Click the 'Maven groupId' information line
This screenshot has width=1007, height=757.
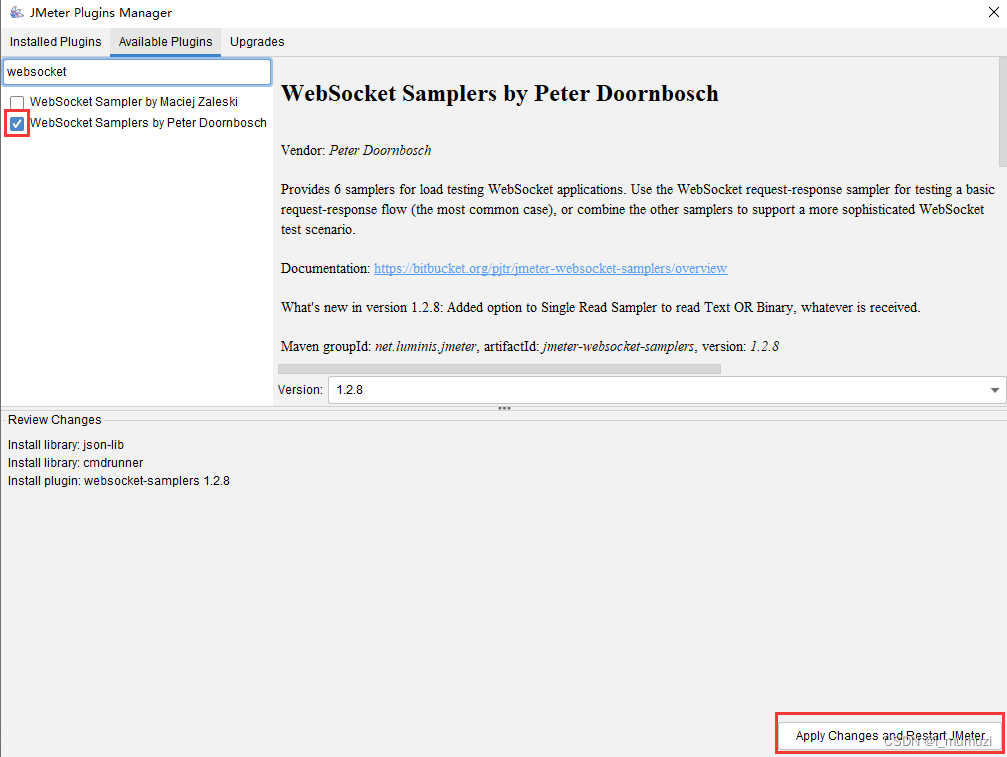click(x=530, y=347)
